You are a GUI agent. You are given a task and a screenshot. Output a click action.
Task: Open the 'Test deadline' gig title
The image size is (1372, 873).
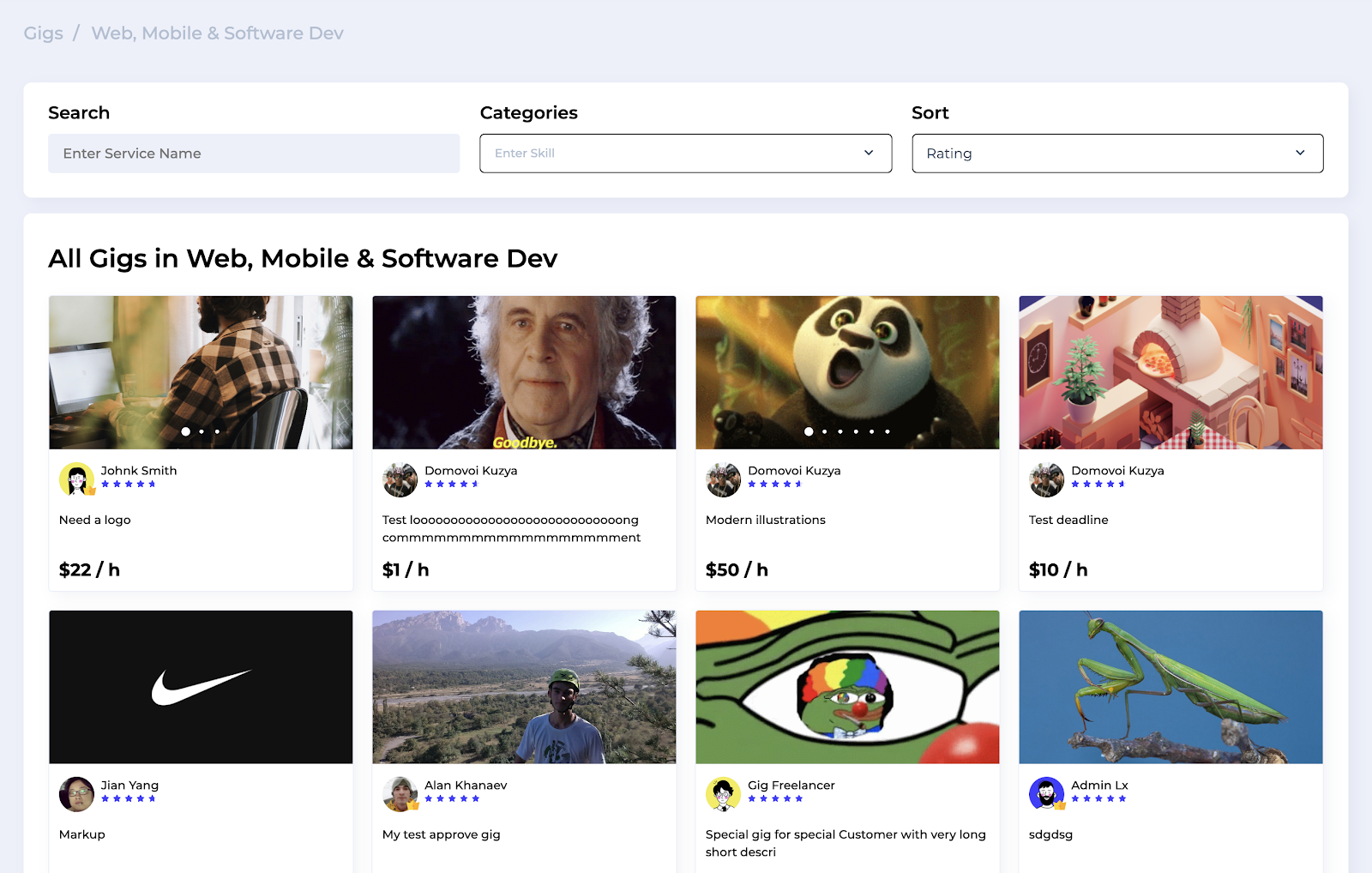1068,520
